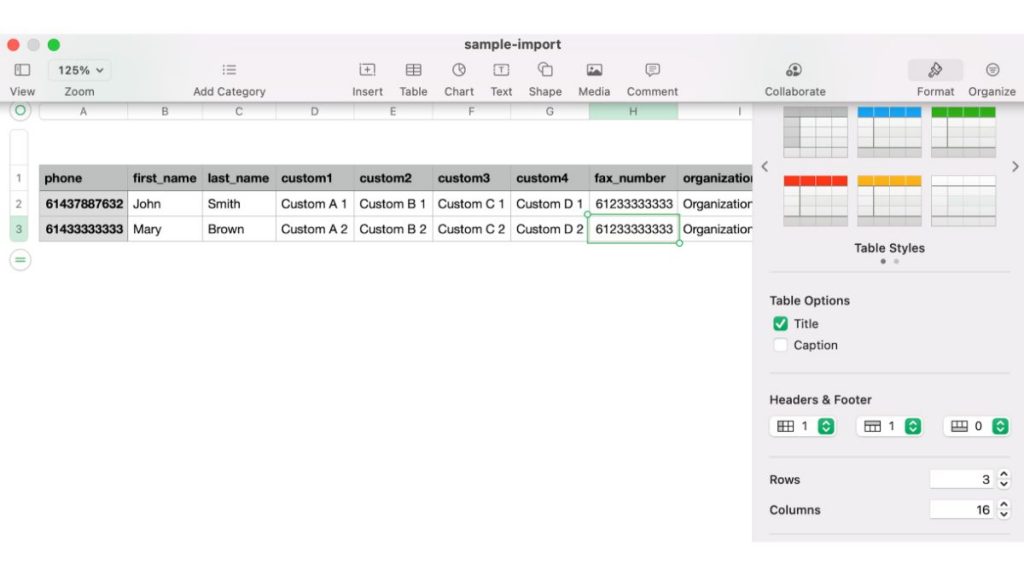
Task: Select the cell containing Smith
Action: click(x=239, y=204)
